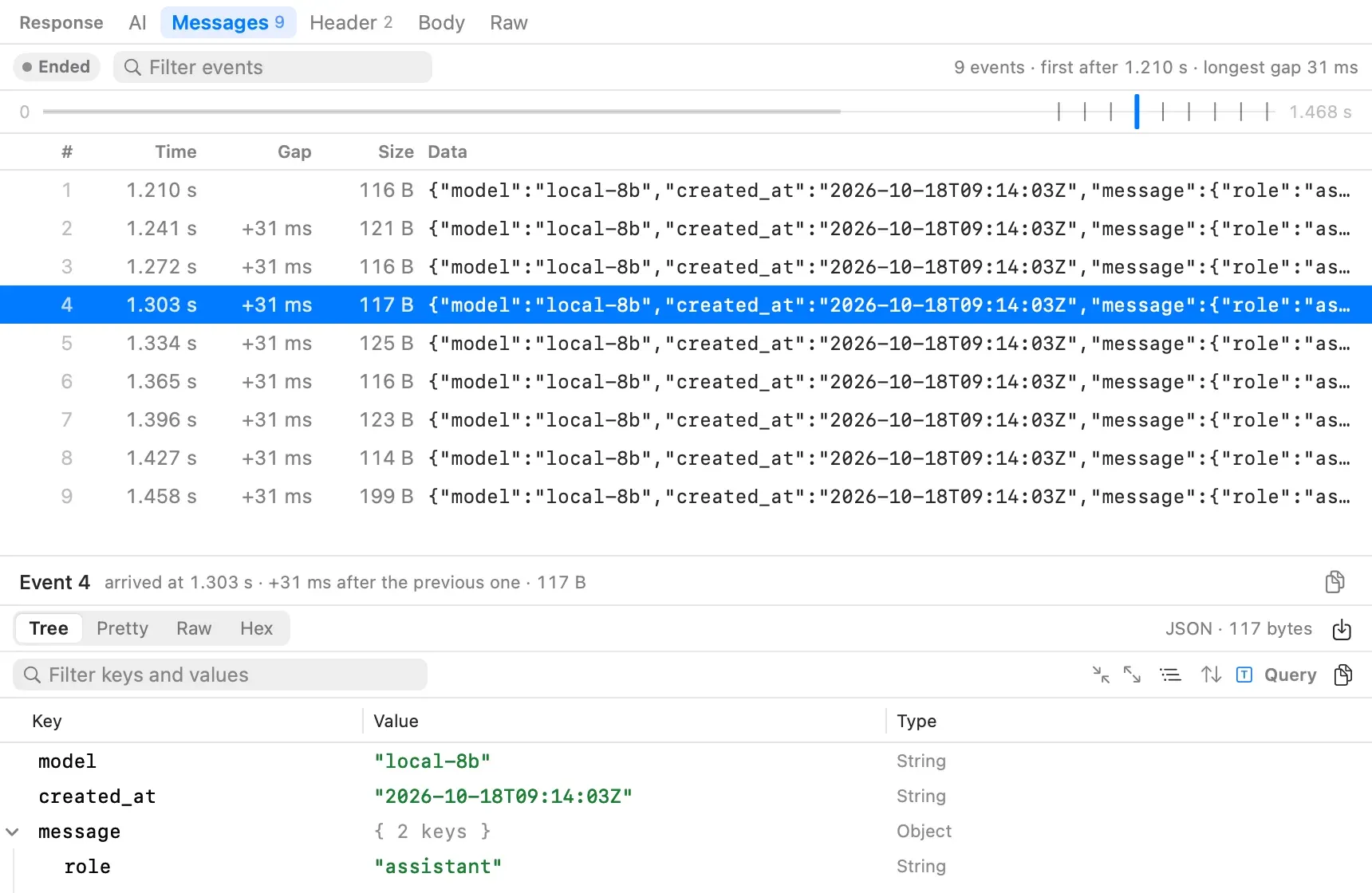Screen dimensions: 1372x893
Task: Open the AI tab
Action: point(137,22)
